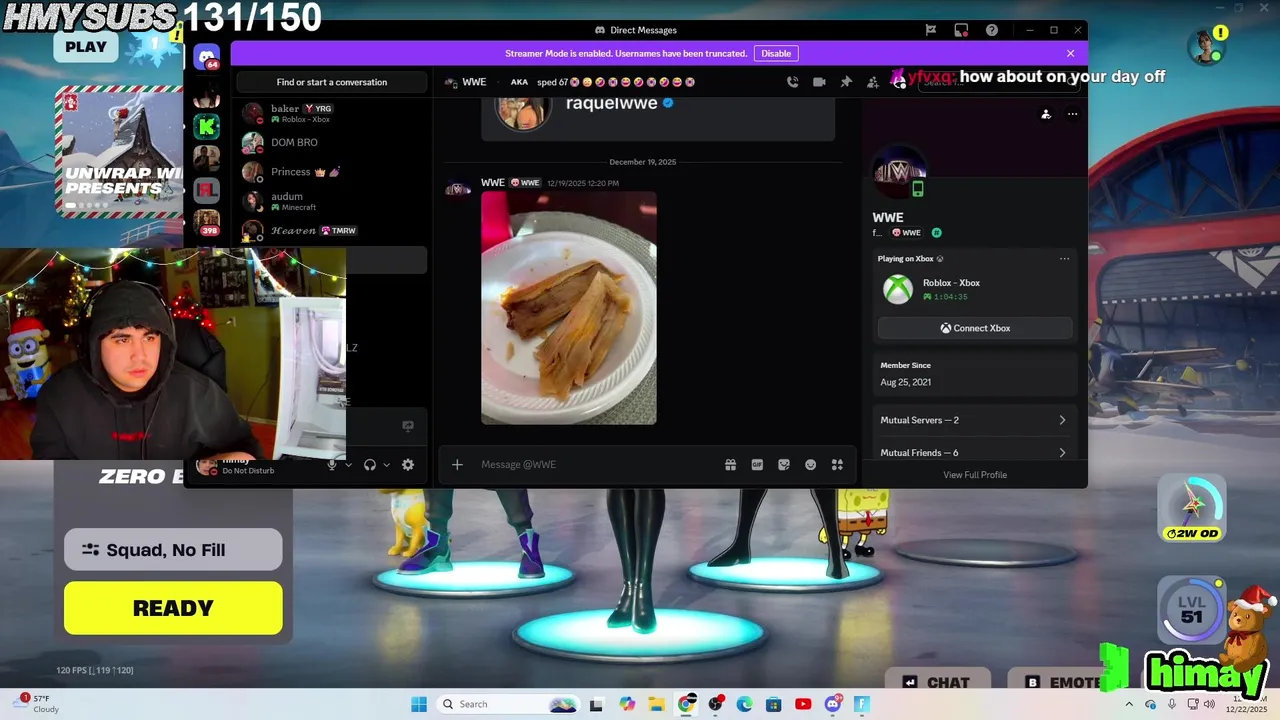Open Microsoft Edge from taskbar
This screenshot has height=720, width=1280.
(745, 704)
